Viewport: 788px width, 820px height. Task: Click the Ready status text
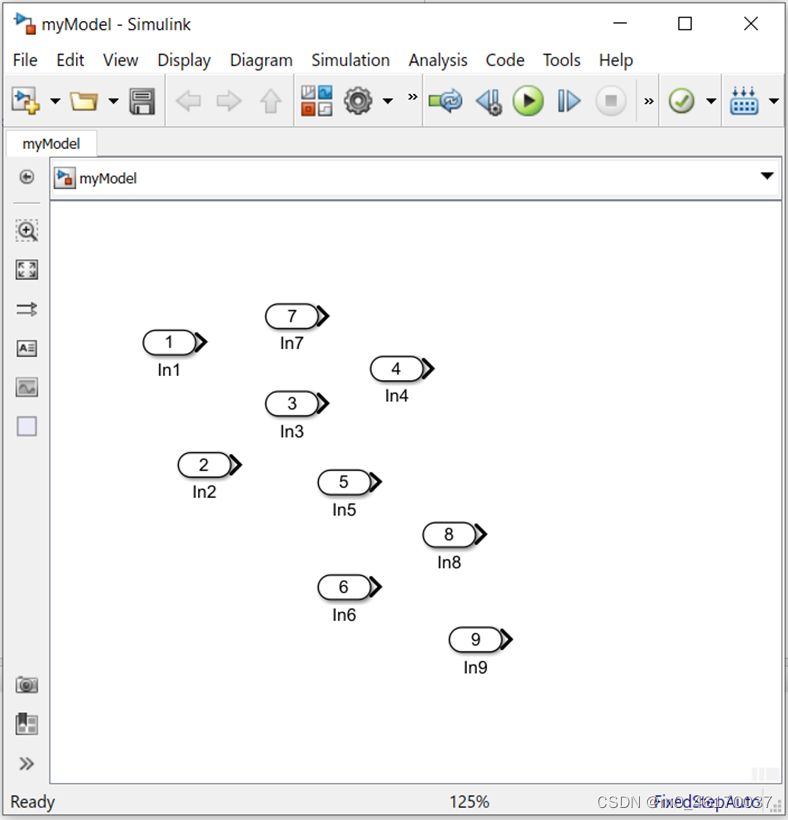(x=32, y=802)
